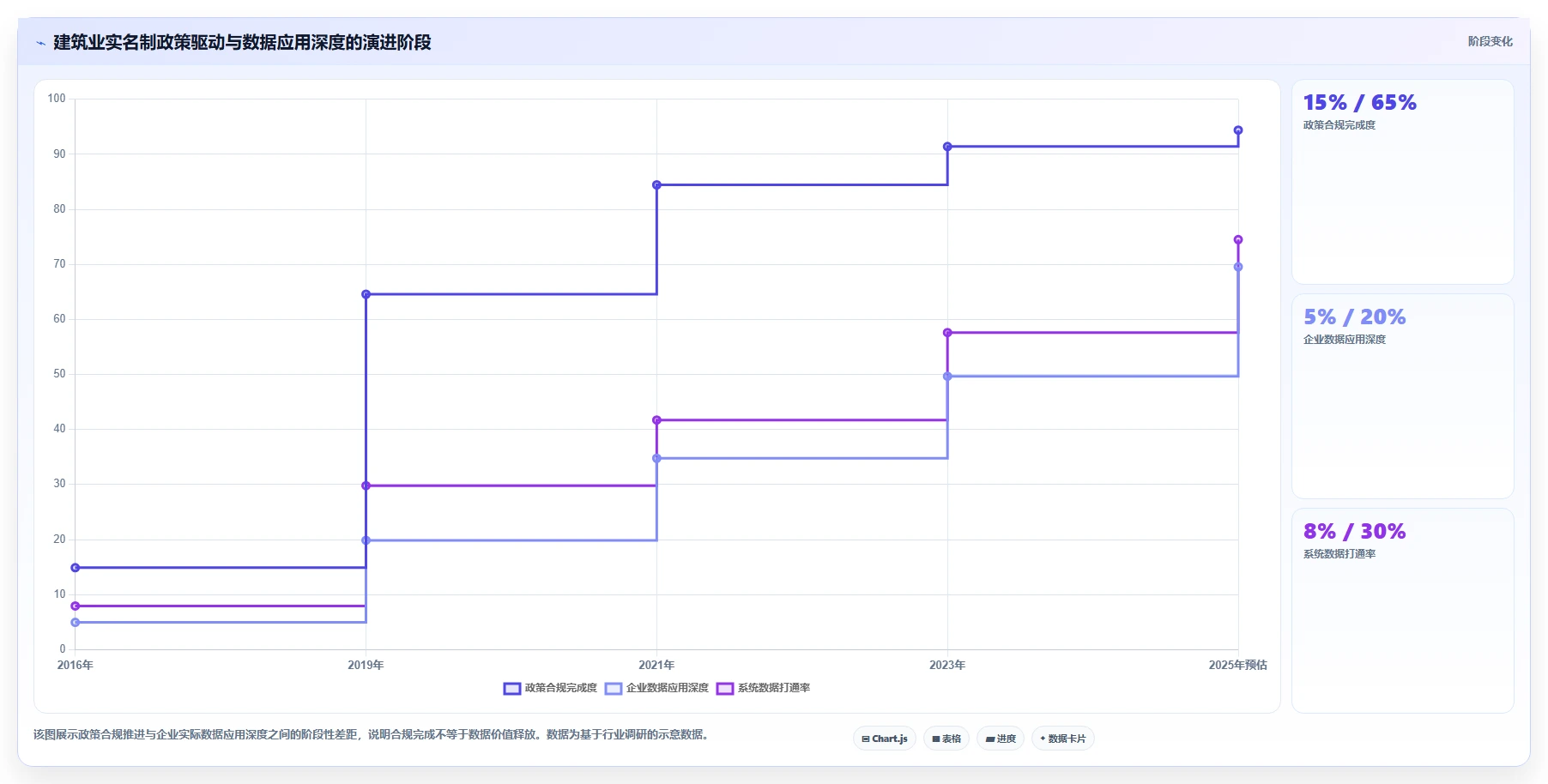Toggle the 企业数据应用深度 legend item
The width and height of the screenshot is (1548, 784).
click(x=656, y=688)
